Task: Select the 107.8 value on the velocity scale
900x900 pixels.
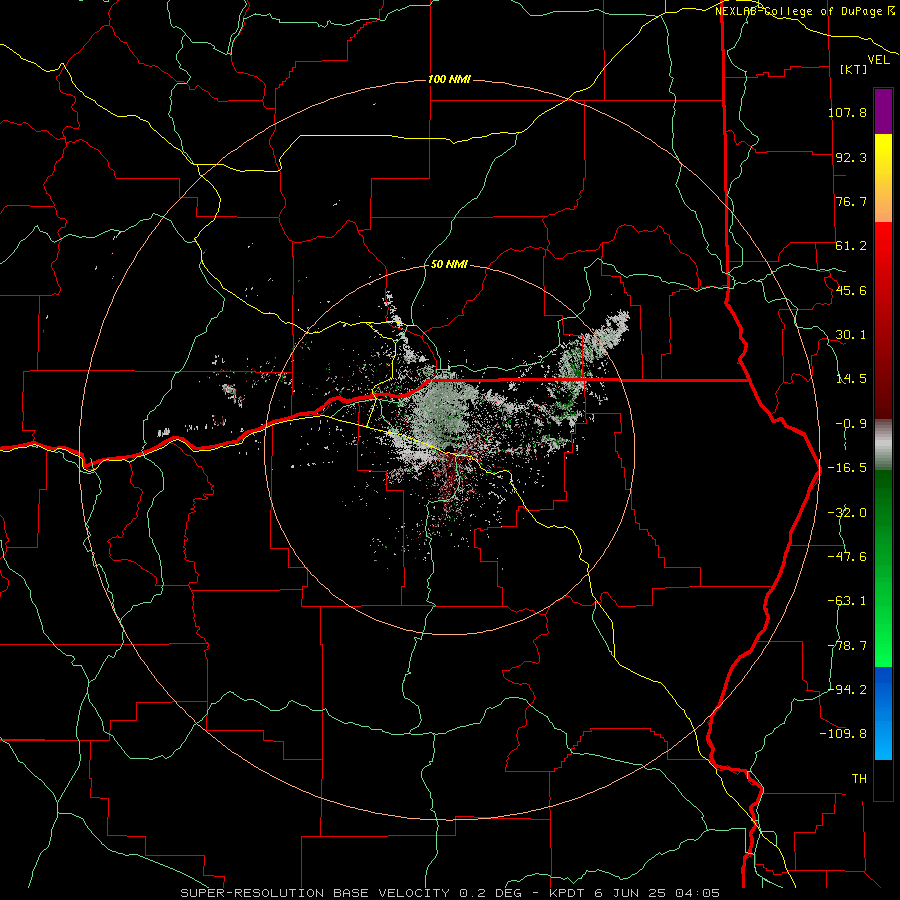Action: pyautogui.click(x=847, y=112)
